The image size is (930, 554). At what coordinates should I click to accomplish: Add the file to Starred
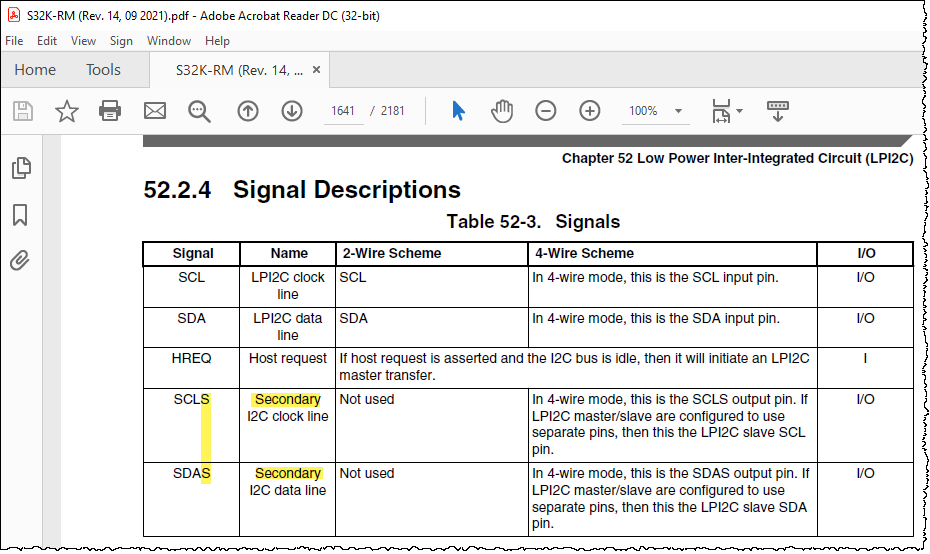pyautogui.click(x=66, y=111)
